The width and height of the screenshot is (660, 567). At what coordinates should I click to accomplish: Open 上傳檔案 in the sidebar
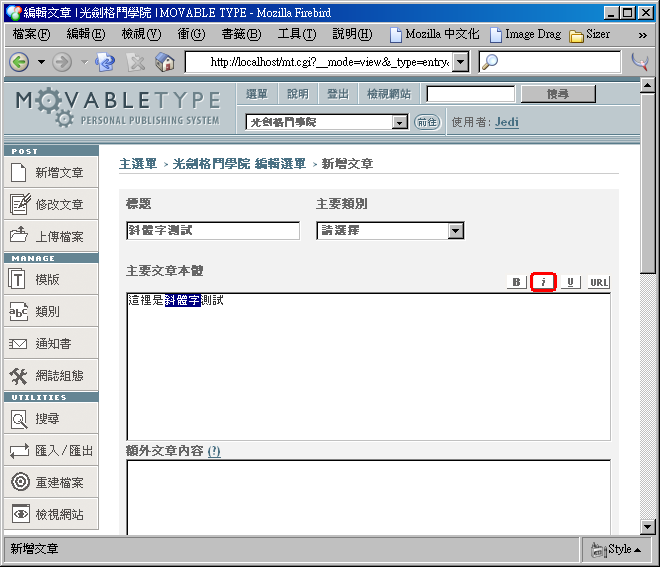click(x=51, y=236)
